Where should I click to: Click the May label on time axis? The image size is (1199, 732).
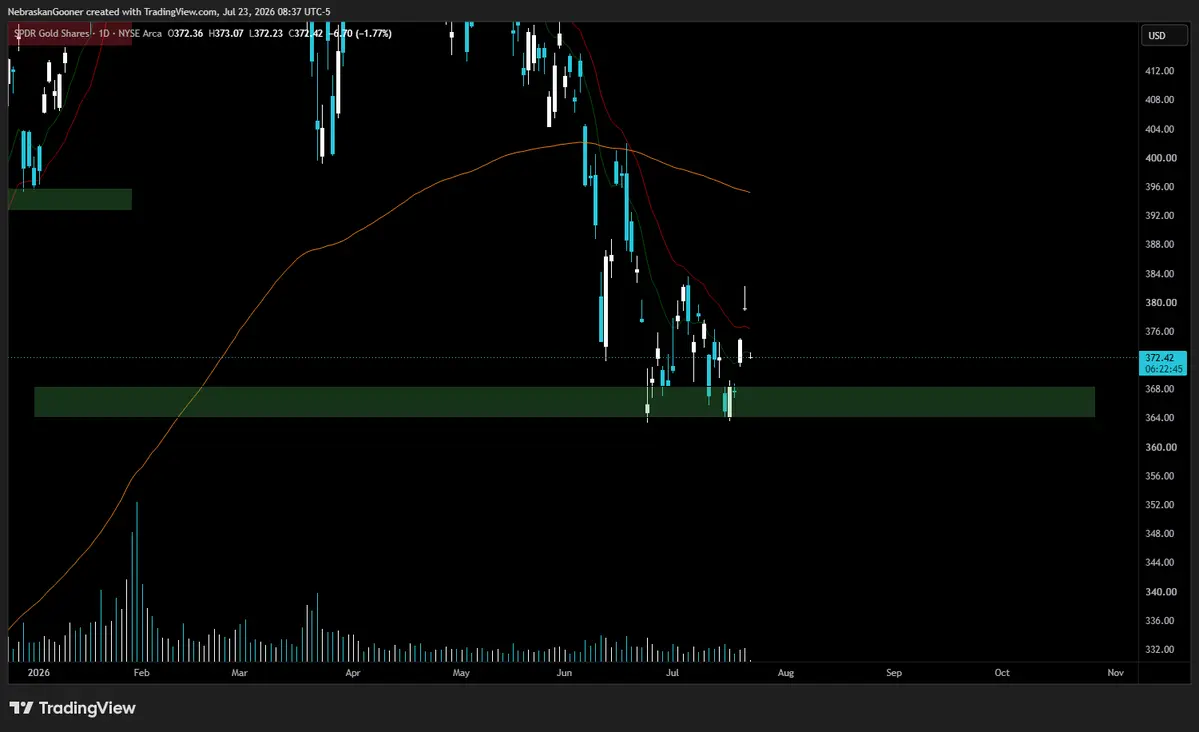coord(461,673)
